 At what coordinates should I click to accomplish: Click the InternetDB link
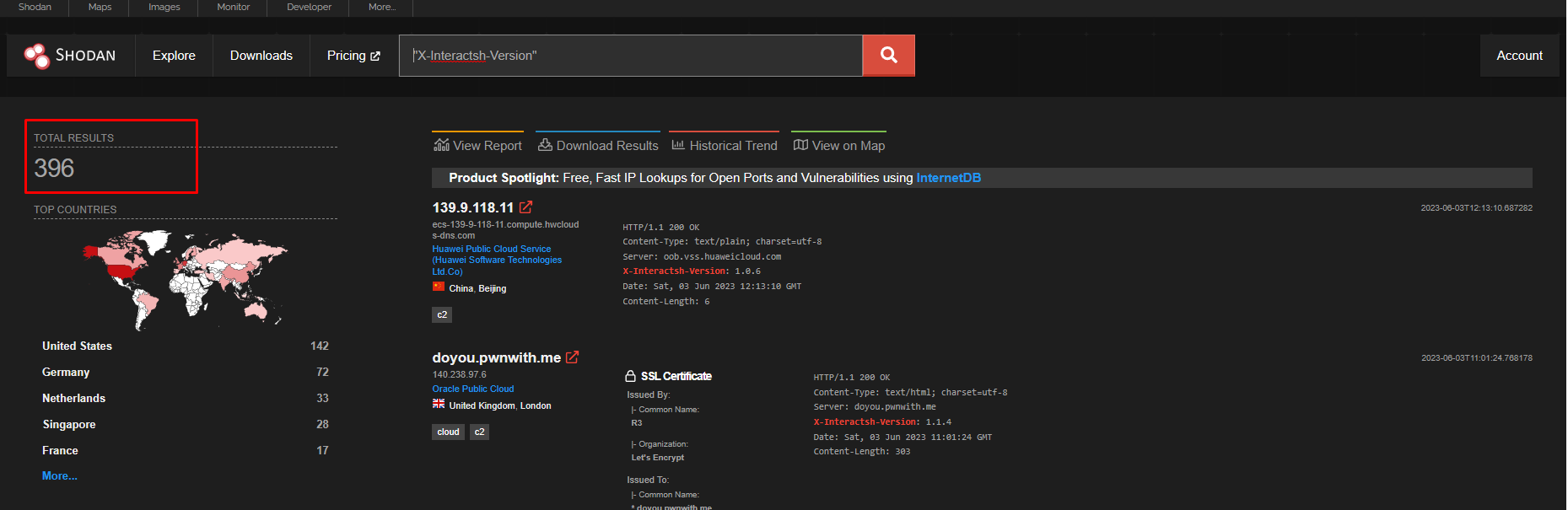pyautogui.click(x=948, y=178)
